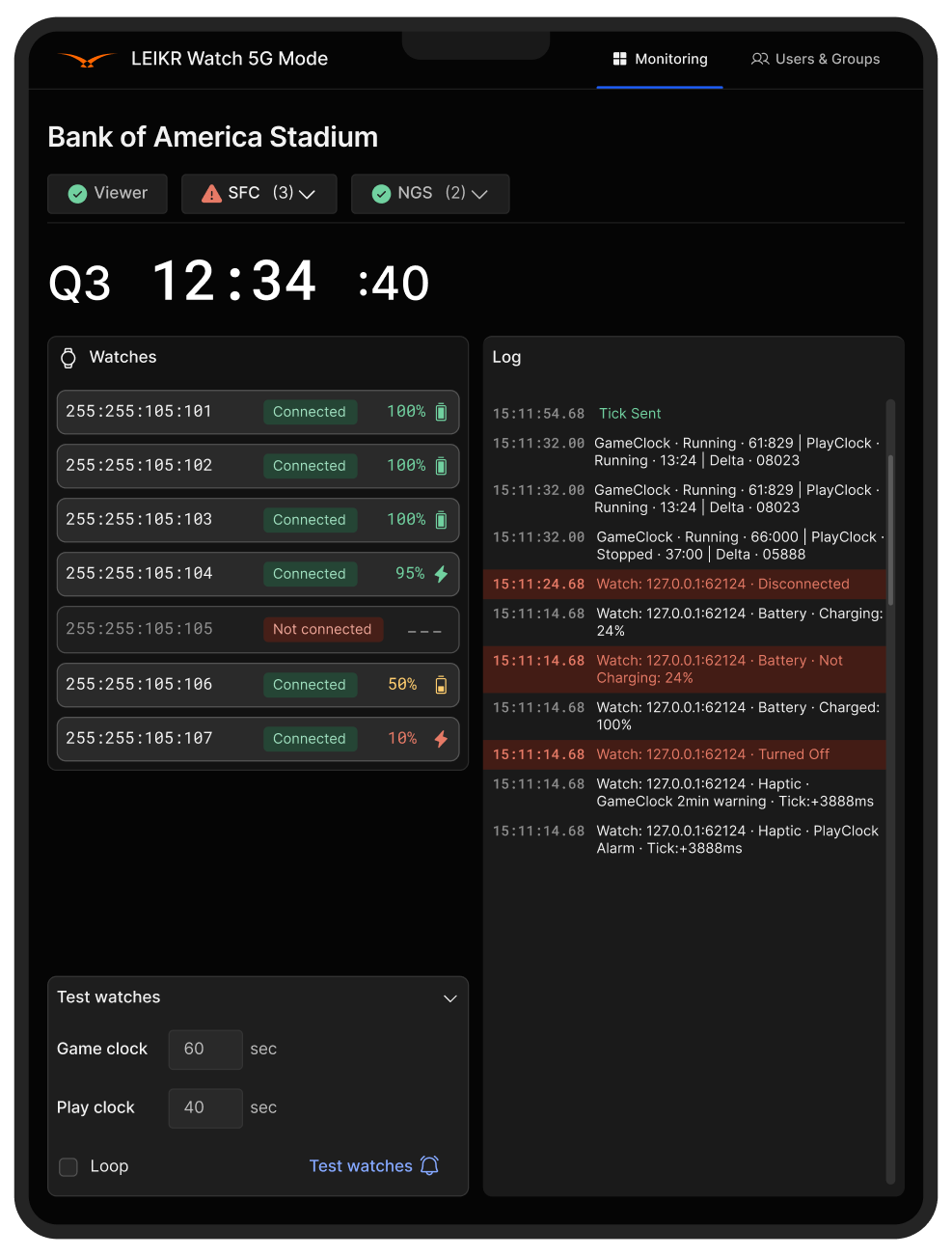Click the Viewer status button
Screen dimensions: 952x1256
(x=107, y=194)
